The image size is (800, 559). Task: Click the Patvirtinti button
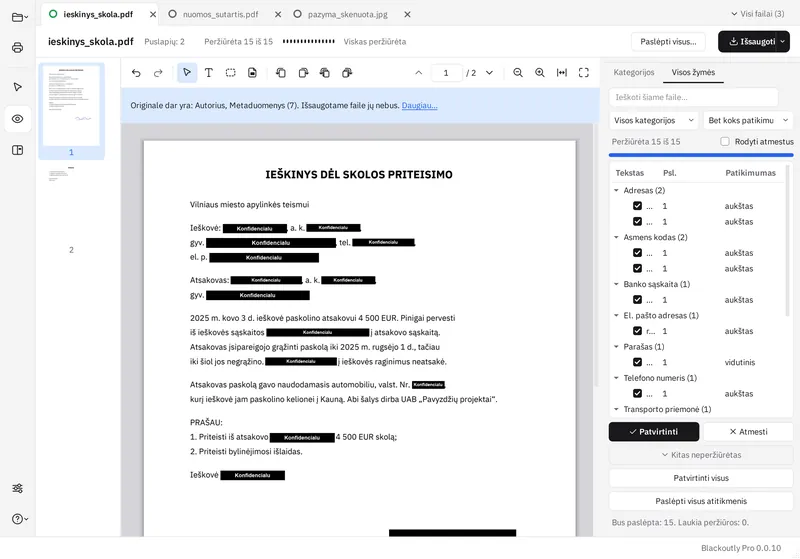pyautogui.click(x=654, y=431)
